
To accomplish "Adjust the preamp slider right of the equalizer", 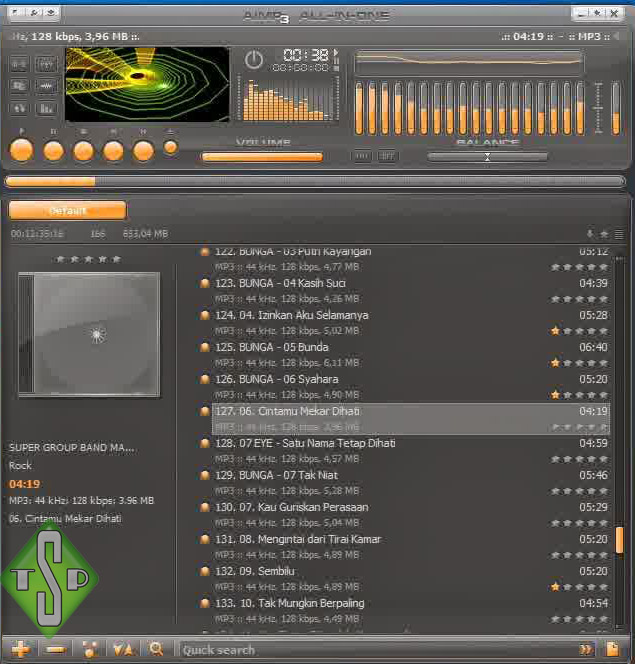I will (x=616, y=108).
